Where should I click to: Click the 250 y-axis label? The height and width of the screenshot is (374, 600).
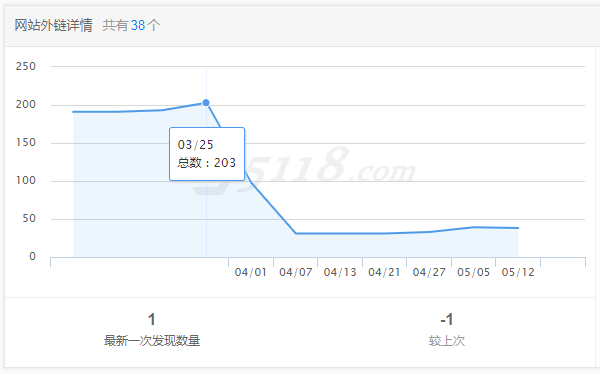(x=26, y=66)
